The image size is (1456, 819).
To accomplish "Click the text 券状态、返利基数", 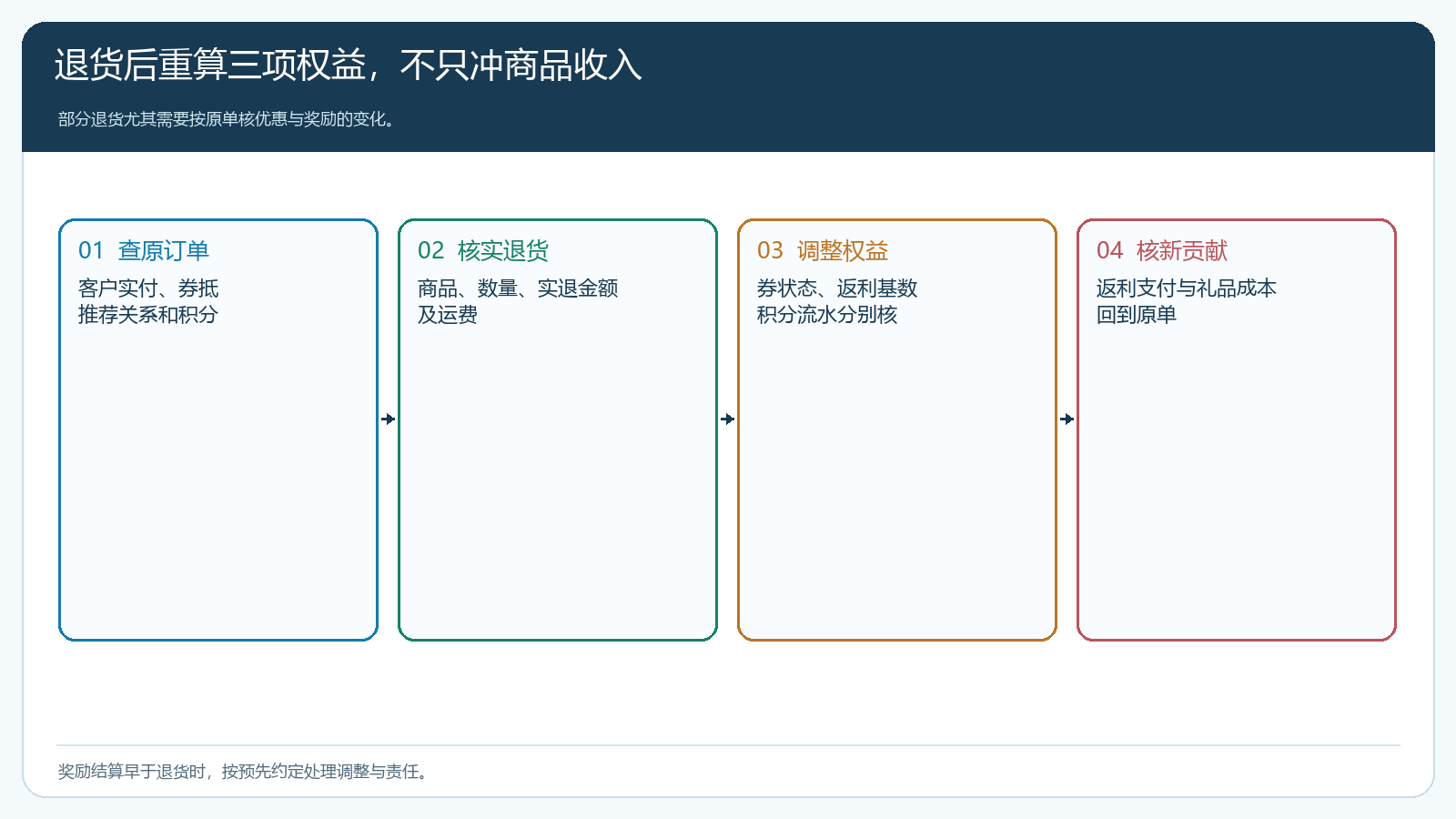I will 837,288.
